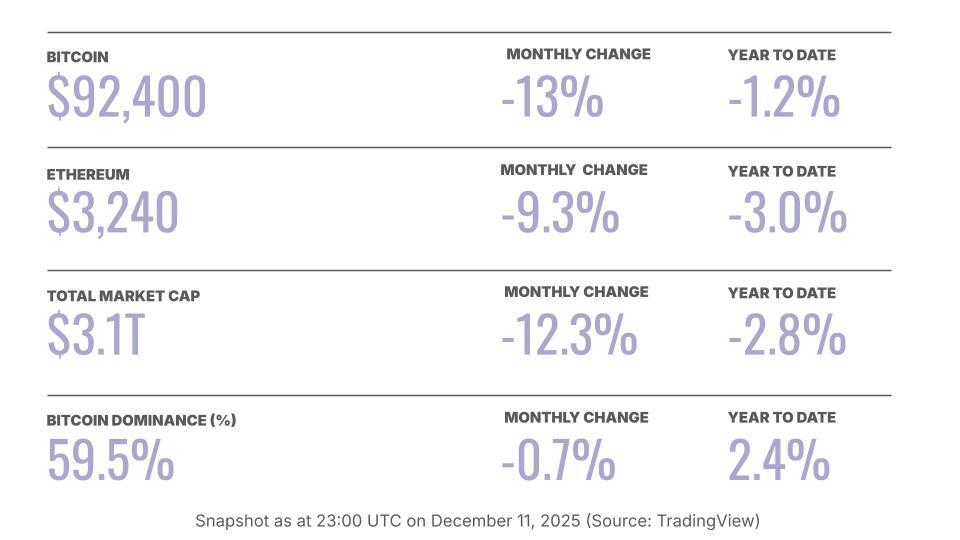The image size is (960, 540).
Task: Select Ethereum's -3.0% year to date value
Action: [x=787, y=213]
